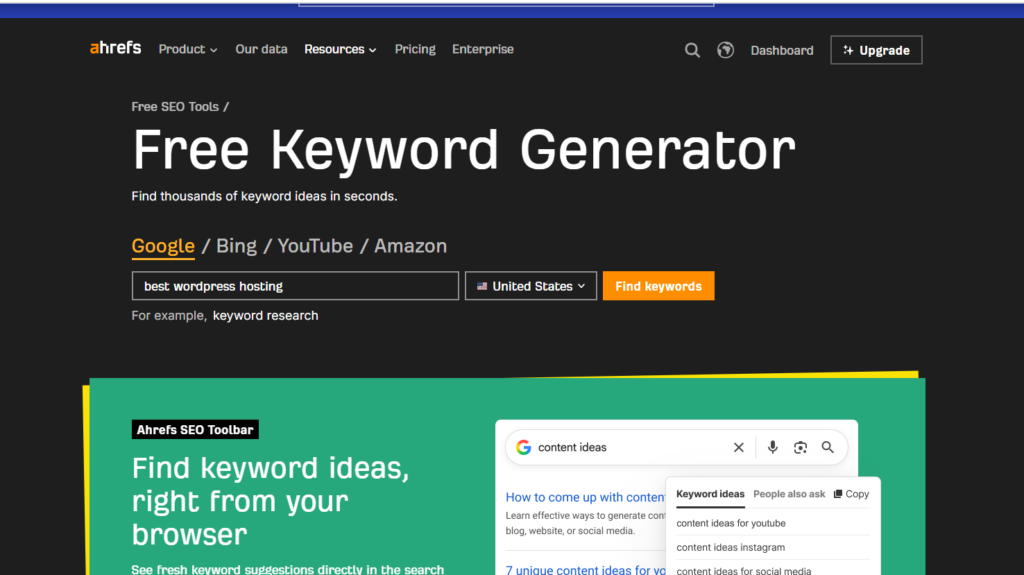Switch to YouTube keyword tab

[x=315, y=246]
